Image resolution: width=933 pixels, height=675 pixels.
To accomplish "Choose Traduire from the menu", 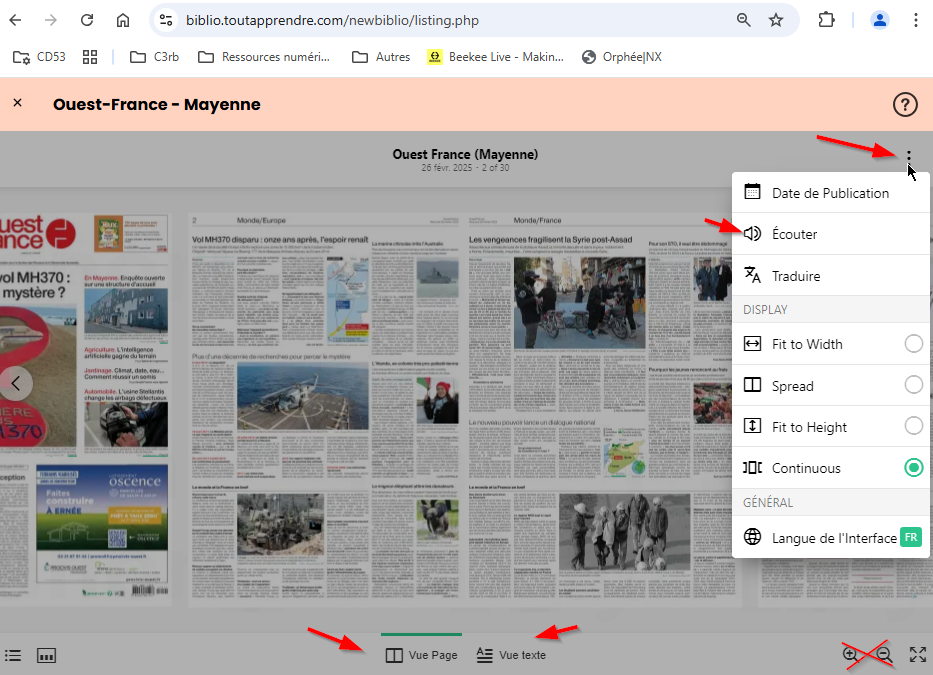I will 796,276.
